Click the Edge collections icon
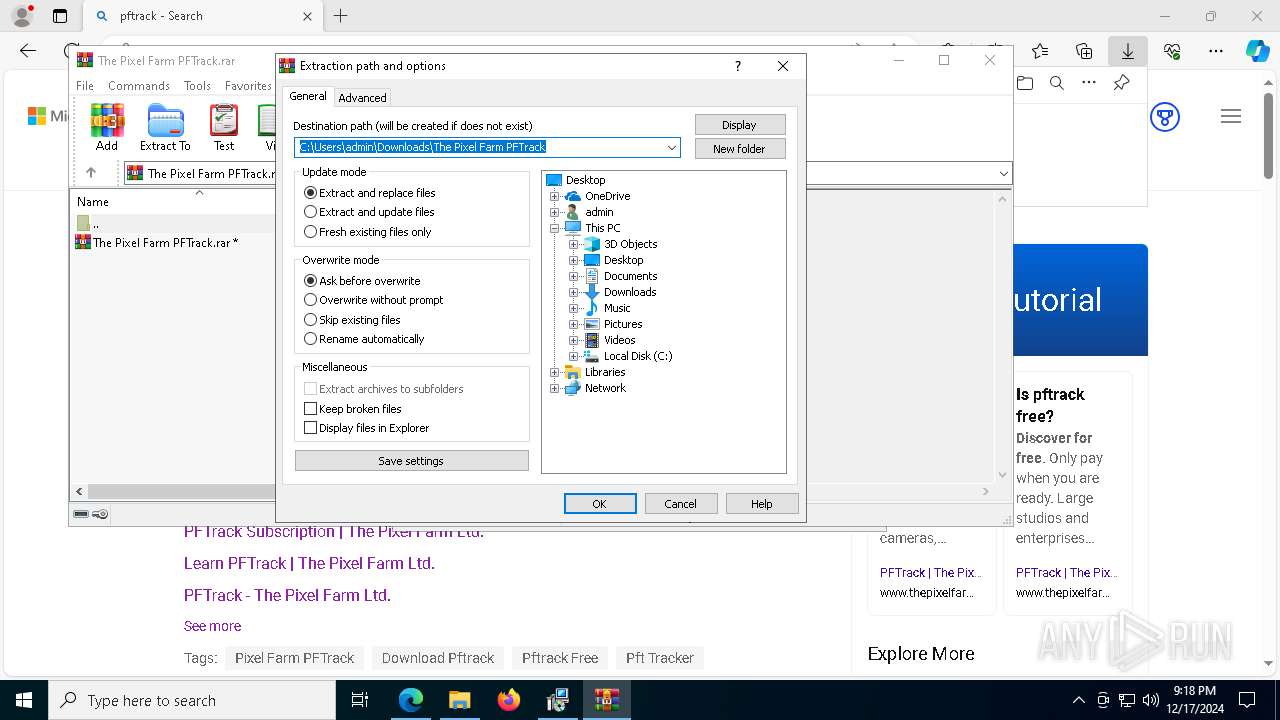This screenshot has width=1280, height=720. [1084, 51]
